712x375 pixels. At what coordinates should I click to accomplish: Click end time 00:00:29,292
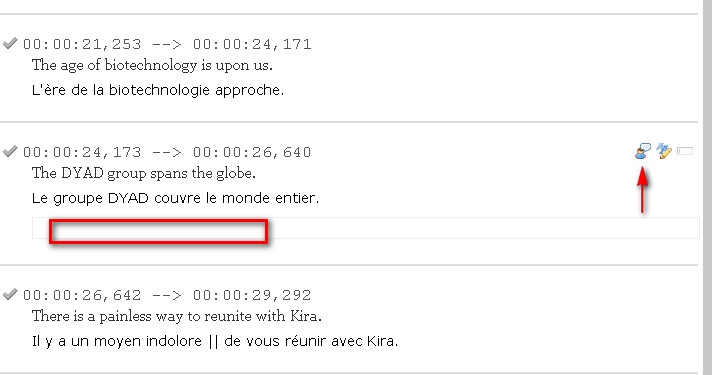tap(252, 295)
